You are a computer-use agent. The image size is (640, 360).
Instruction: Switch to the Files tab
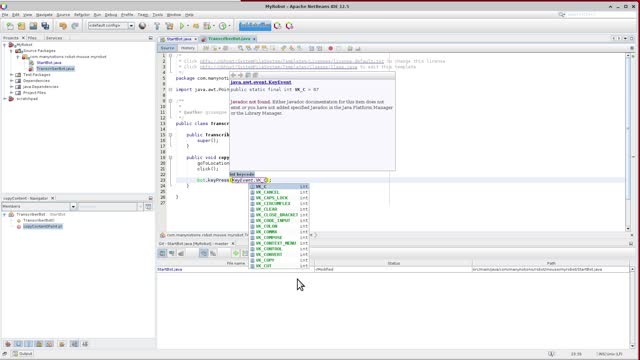32,38
